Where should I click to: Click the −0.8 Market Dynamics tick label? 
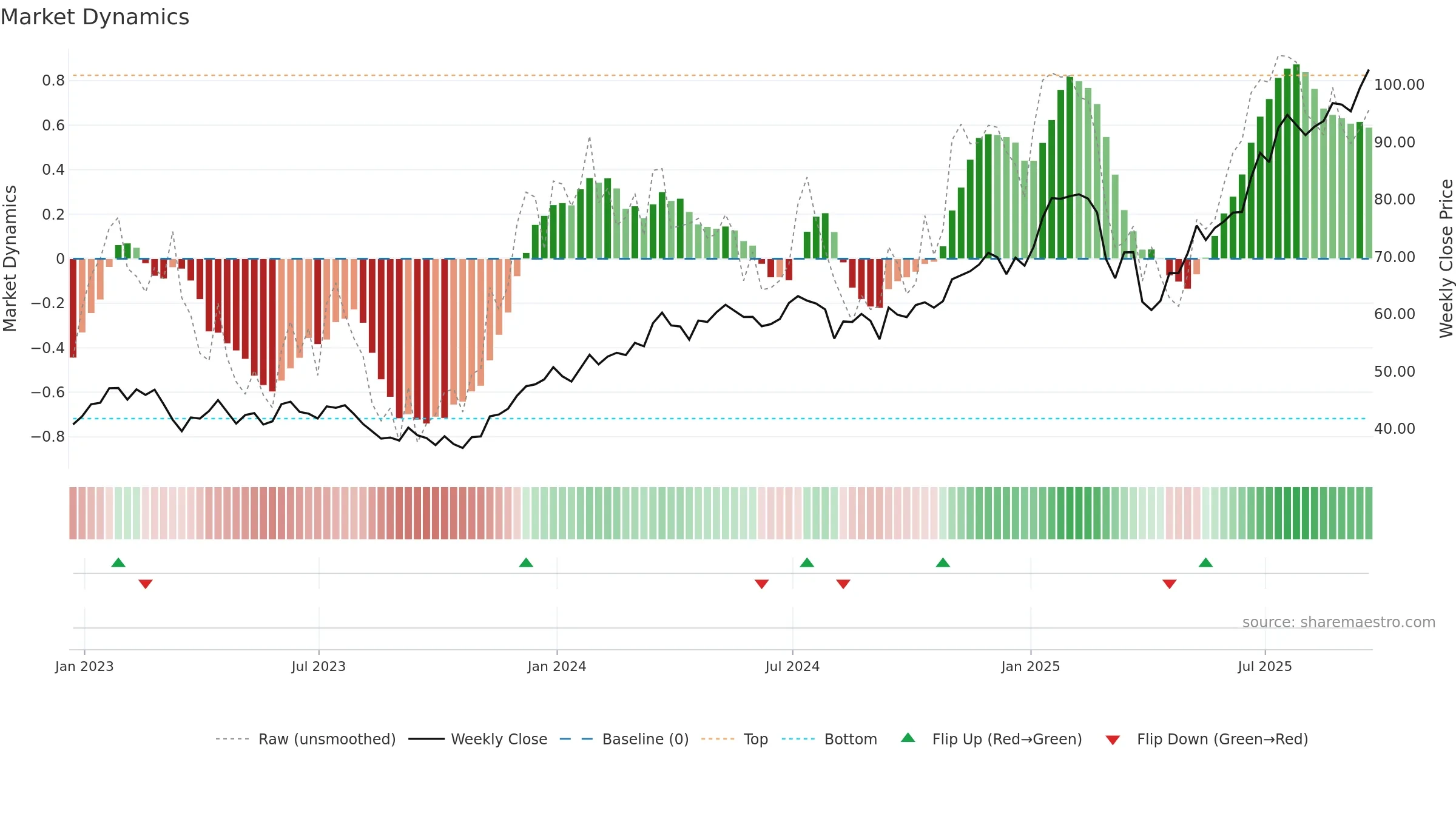[48, 436]
